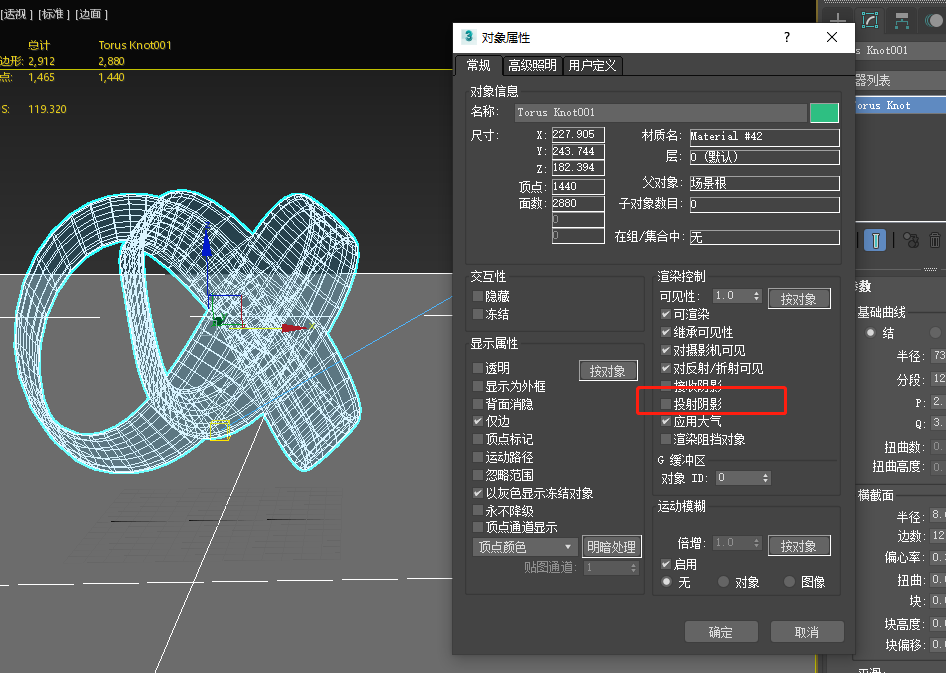Click the green object color swatch beside the name
Screen dimensions: 946x673
point(824,112)
